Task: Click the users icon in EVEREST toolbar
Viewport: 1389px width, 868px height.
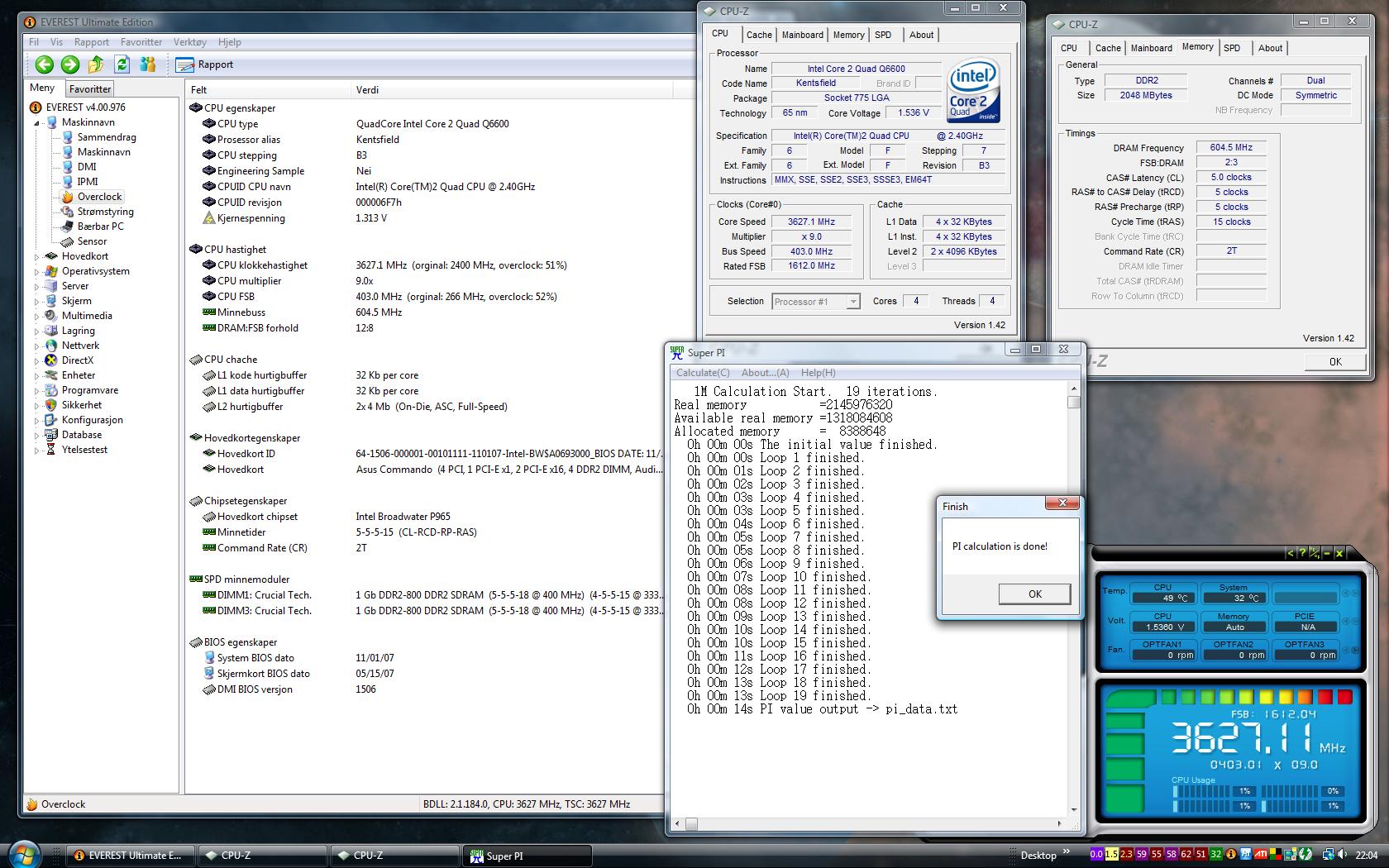Action: 148,64
